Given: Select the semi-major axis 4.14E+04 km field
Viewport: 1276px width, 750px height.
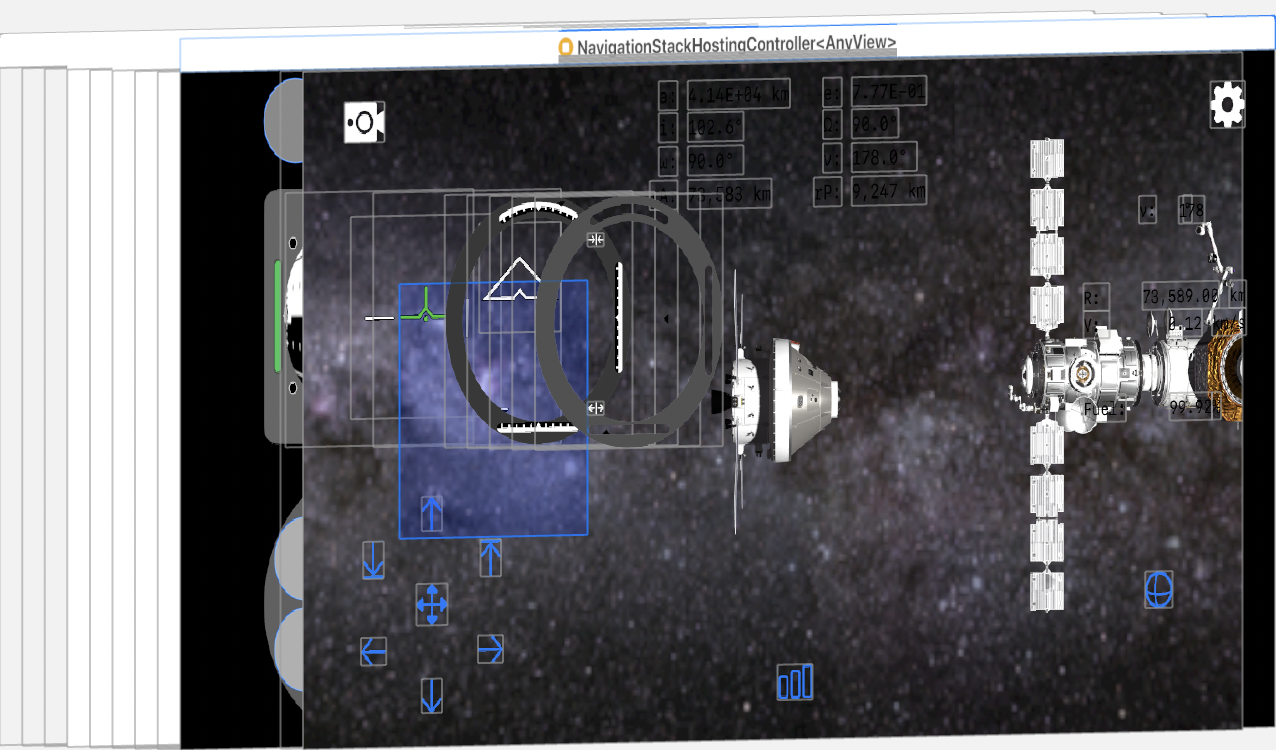Looking at the screenshot, I should [x=738, y=94].
